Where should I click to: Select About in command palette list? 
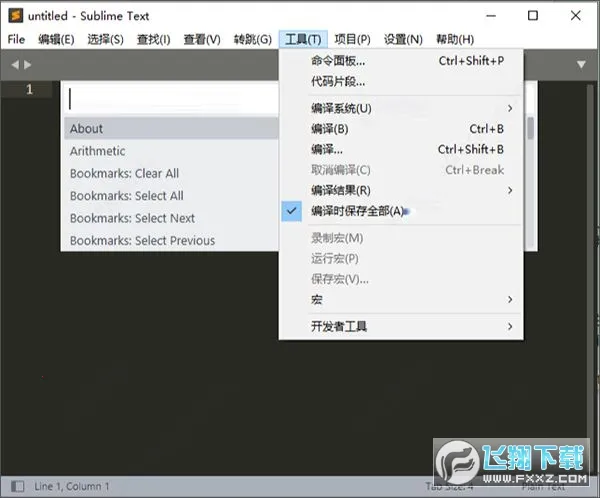(171, 129)
